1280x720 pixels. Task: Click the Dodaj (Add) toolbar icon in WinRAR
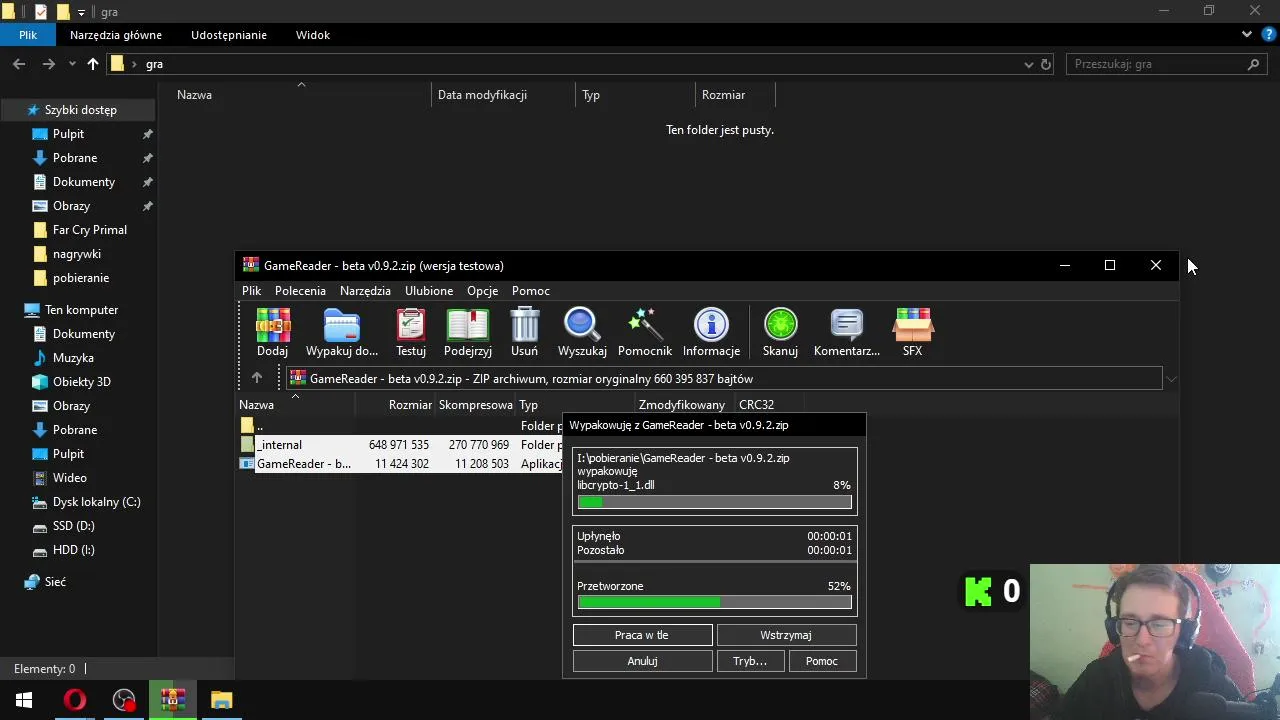pos(272,333)
